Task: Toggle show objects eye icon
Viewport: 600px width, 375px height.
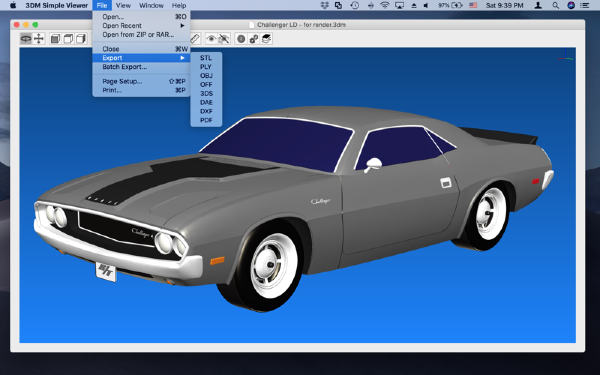Action: click(211, 39)
